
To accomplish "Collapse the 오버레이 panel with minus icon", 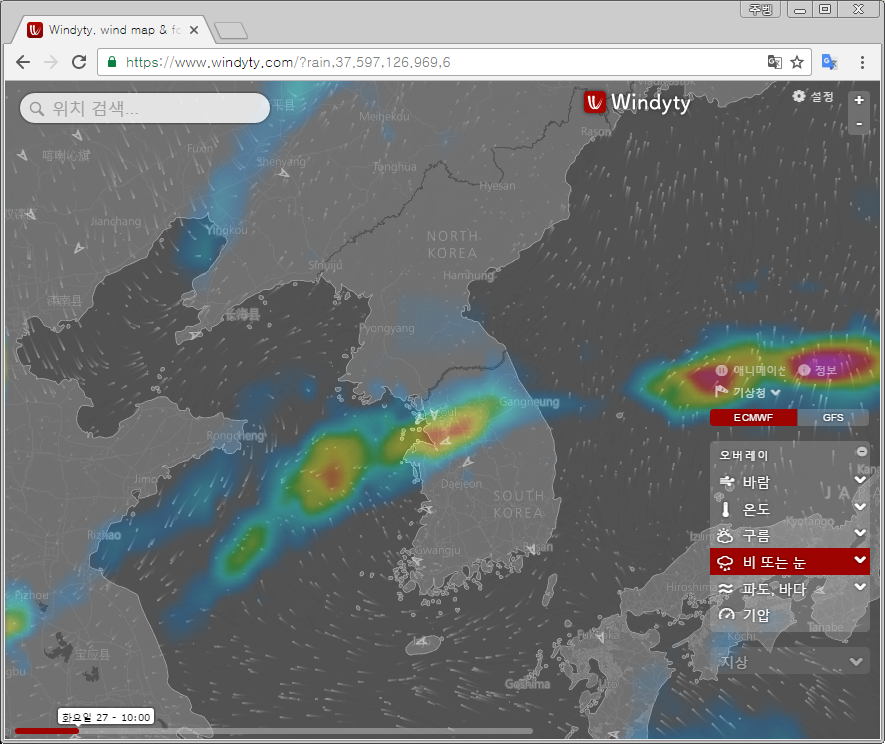I will click(862, 451).
